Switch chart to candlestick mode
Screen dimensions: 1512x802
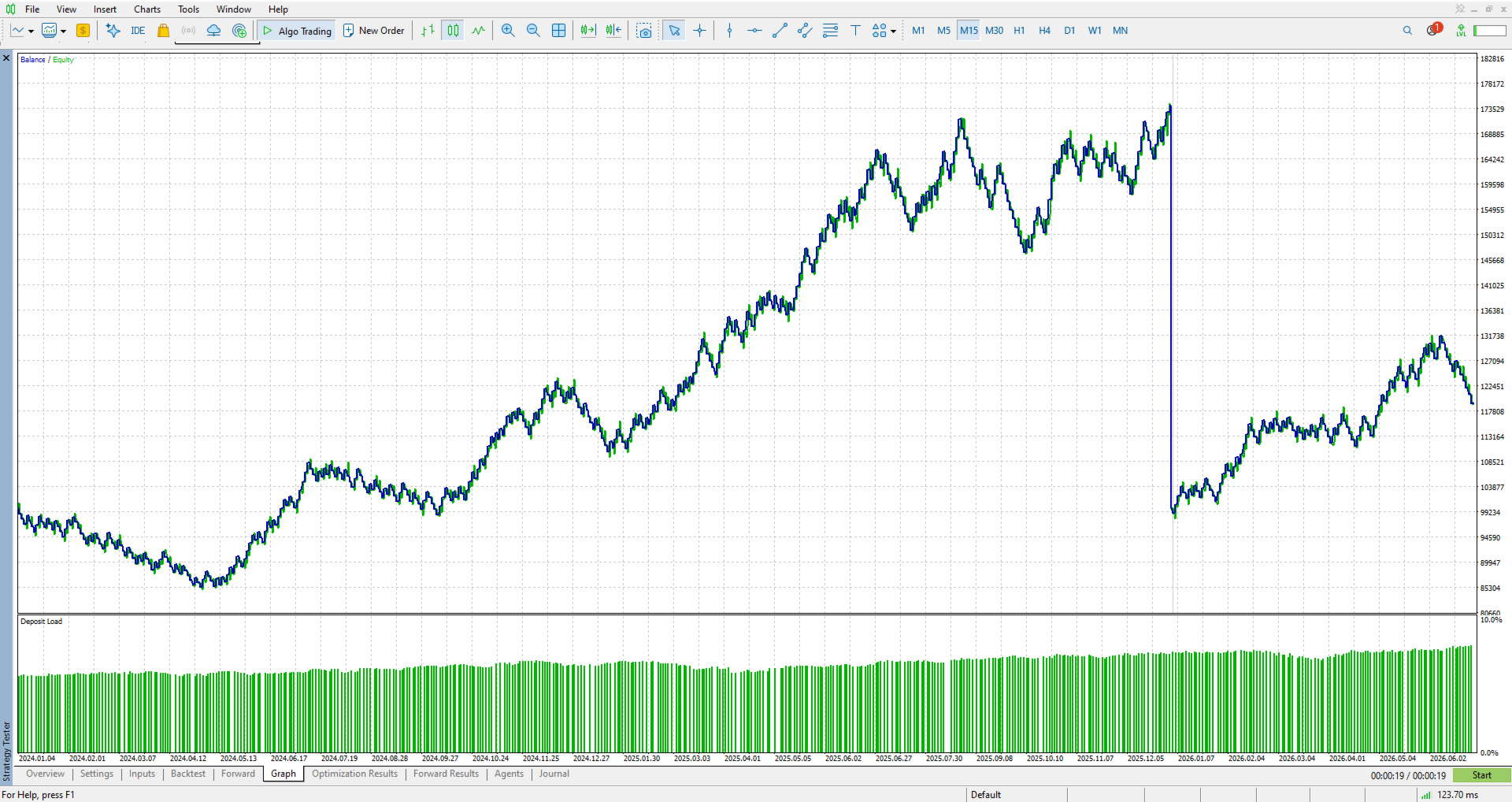pyautogui.click(x=453, y=31)
